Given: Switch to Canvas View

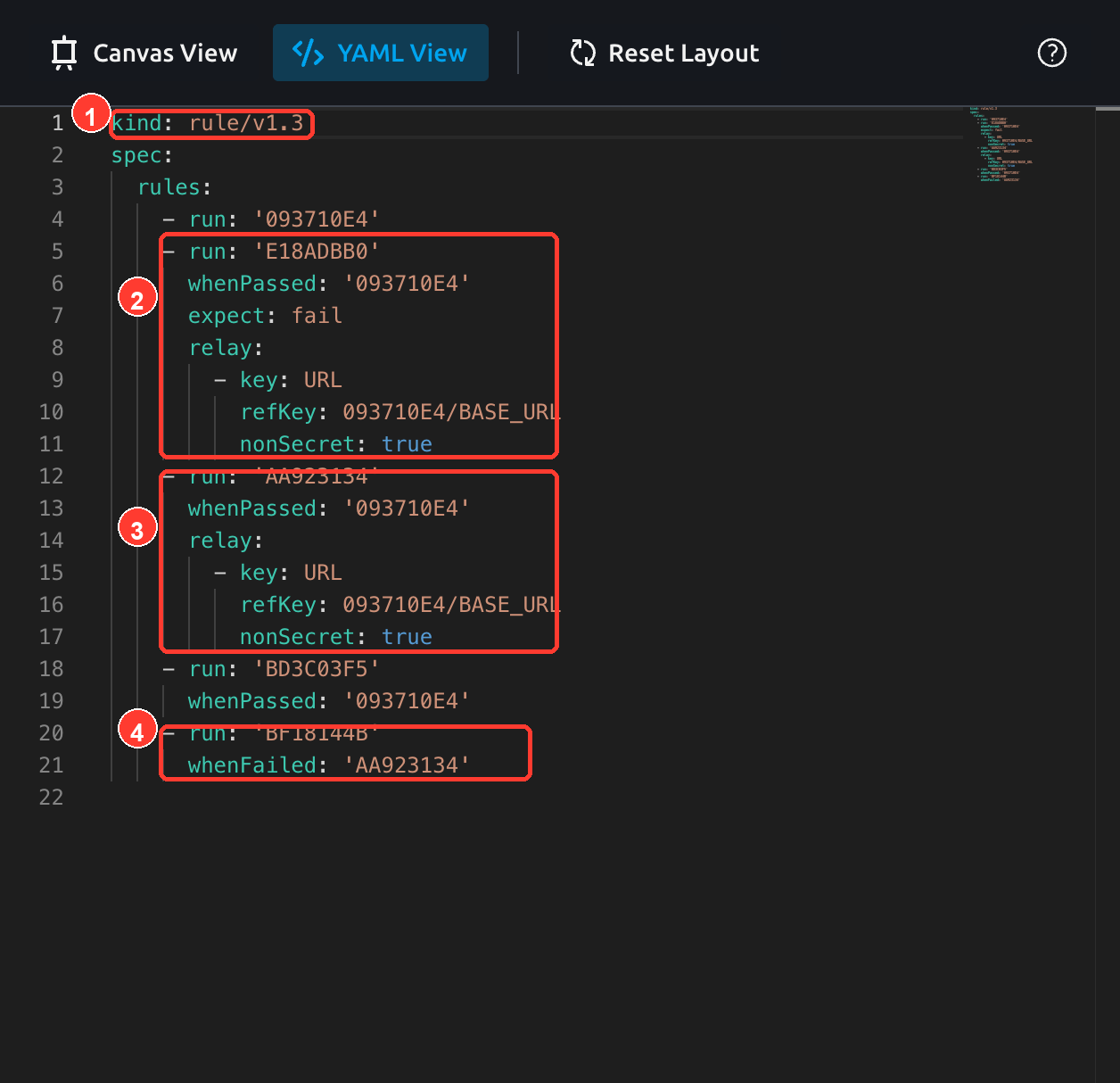Looking at the screenshot, I should [x=145, y=53].
